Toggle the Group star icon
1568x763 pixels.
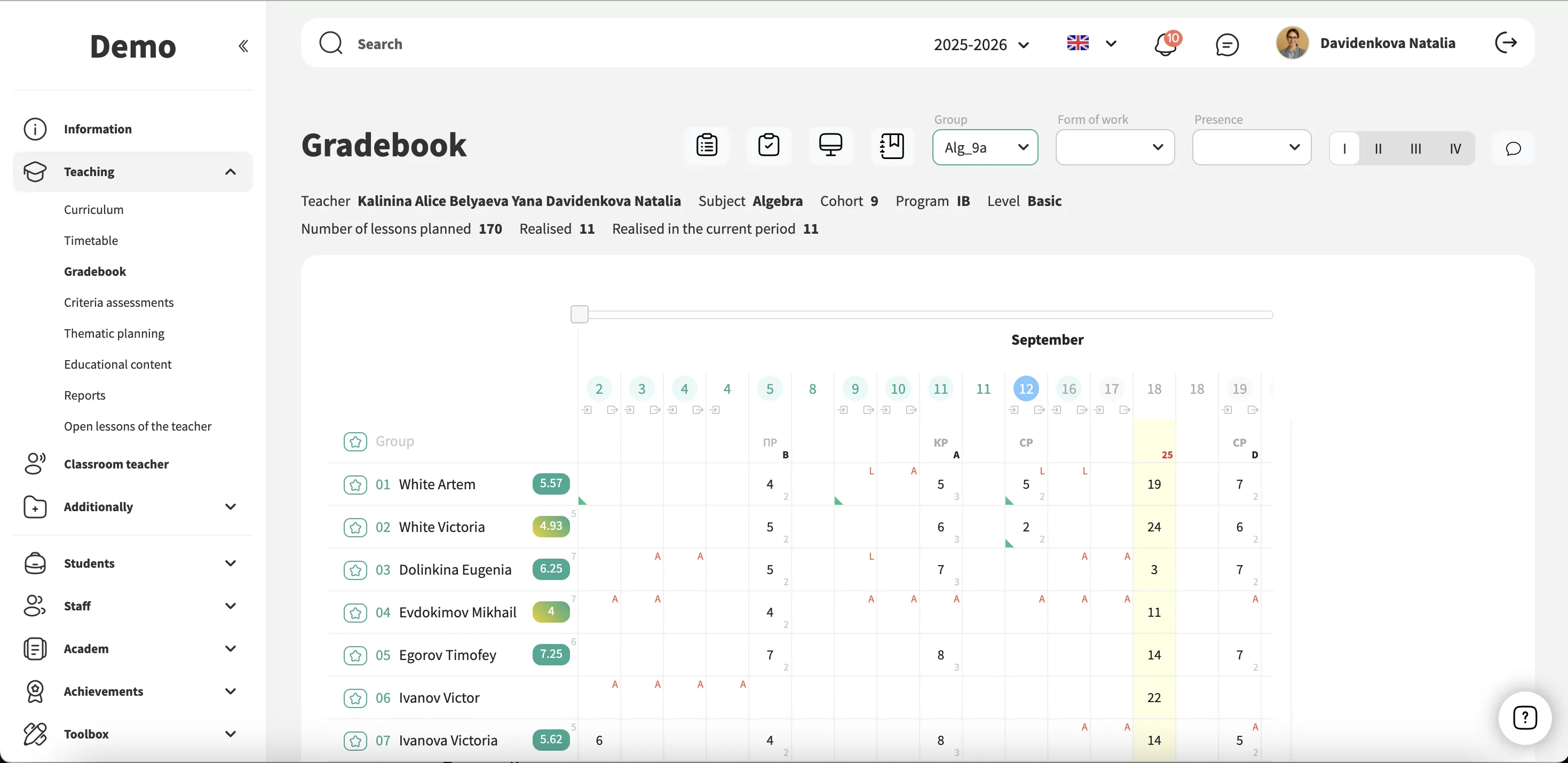pos(355,442)
